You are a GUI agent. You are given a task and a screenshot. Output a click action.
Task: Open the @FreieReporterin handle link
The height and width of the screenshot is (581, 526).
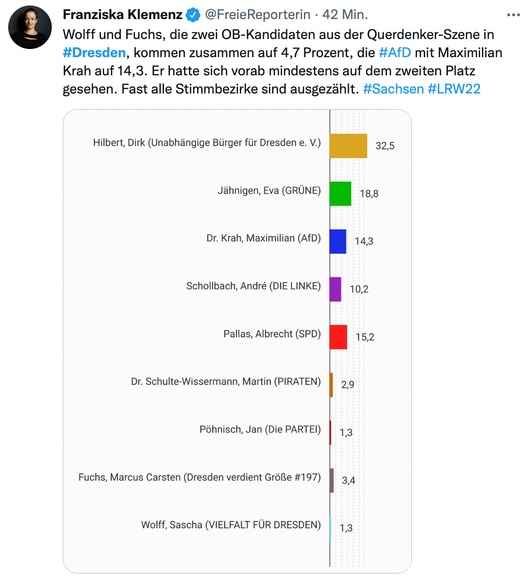[x=257, y=14]
